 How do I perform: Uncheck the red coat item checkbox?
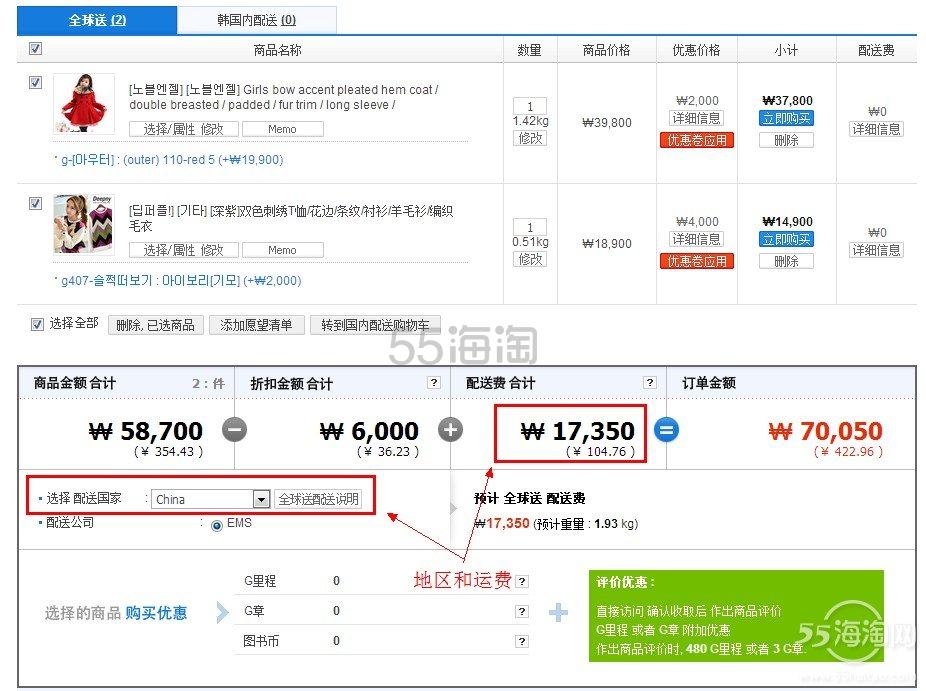click(x=35, y=80)
